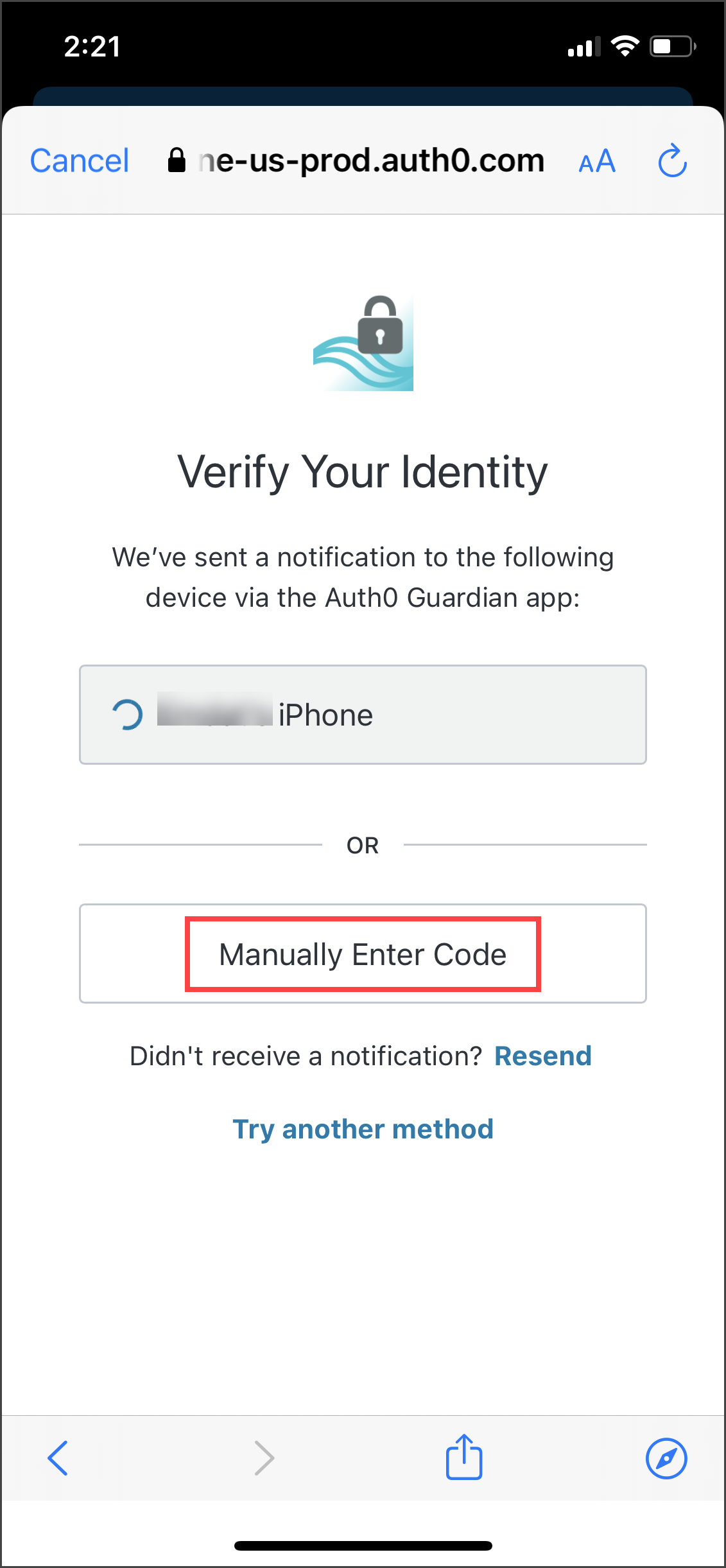
Task: Click the lock and waves logo image
Action: (364, 343)
